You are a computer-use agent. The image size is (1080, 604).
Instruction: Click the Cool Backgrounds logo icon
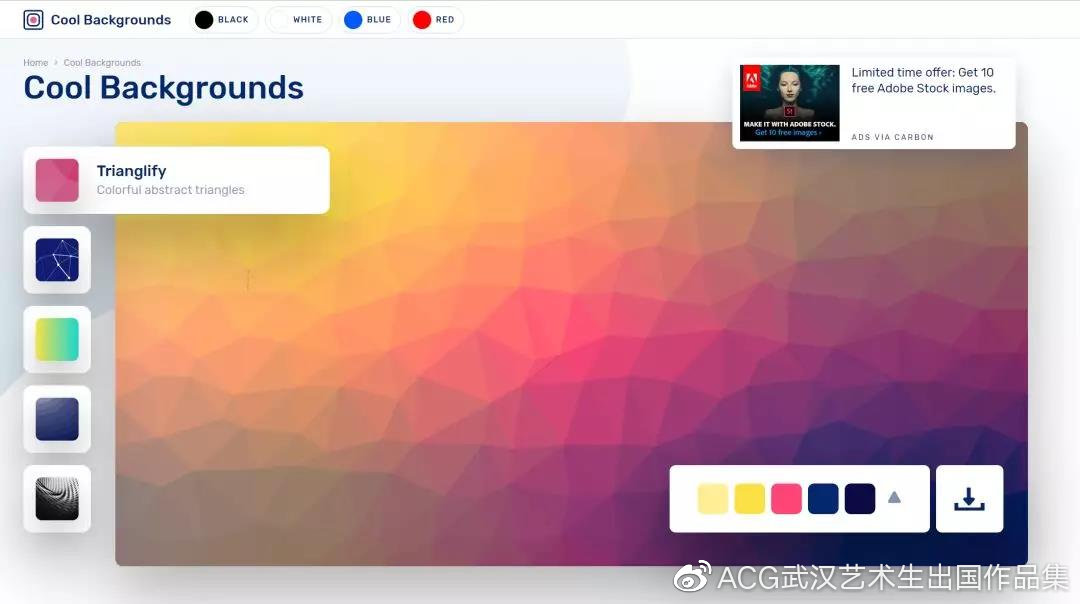click(x=33, y=19)
